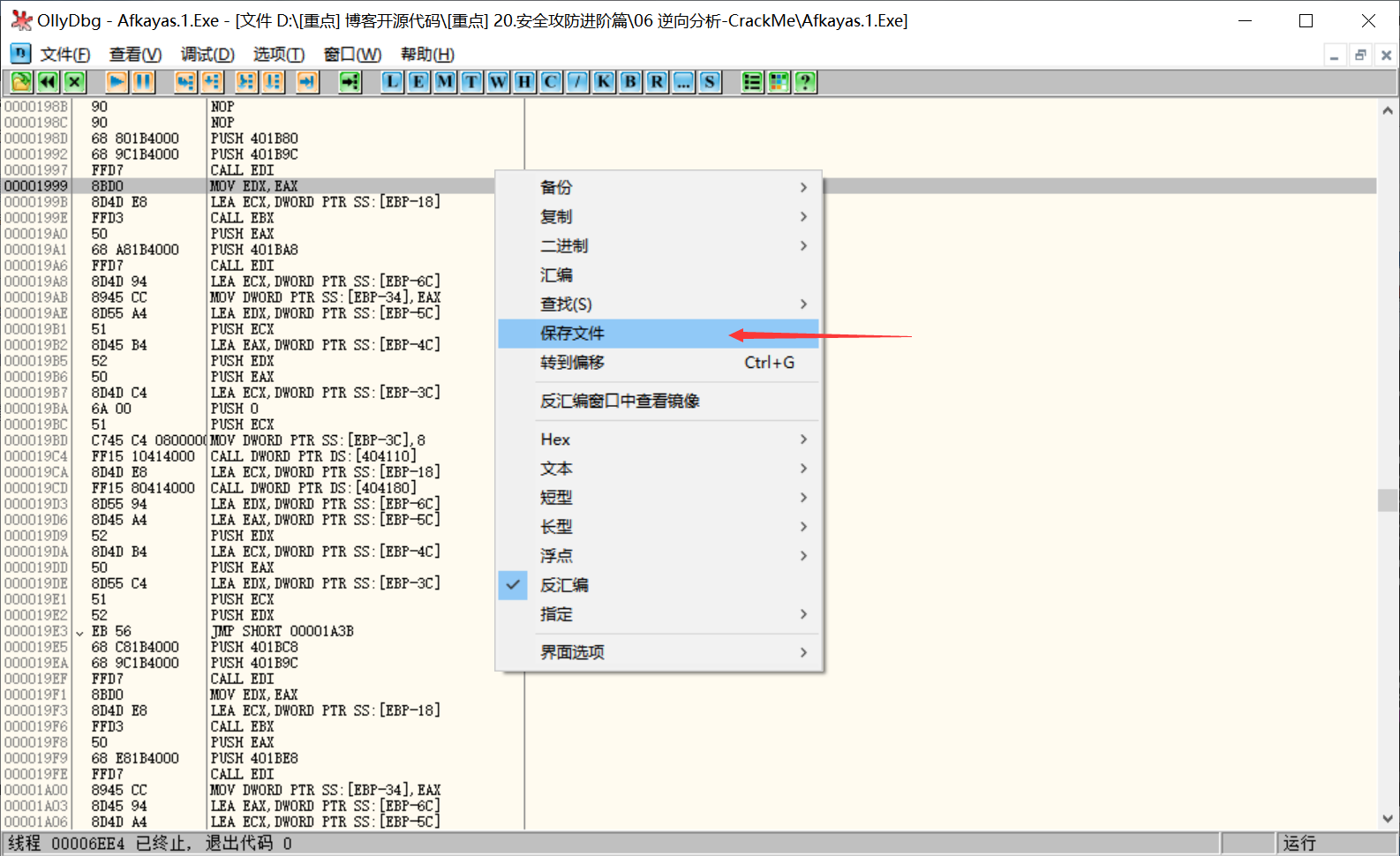The image size is (1400, 856).
Task: Click the Pause execution icon
Action: point(143,82)
